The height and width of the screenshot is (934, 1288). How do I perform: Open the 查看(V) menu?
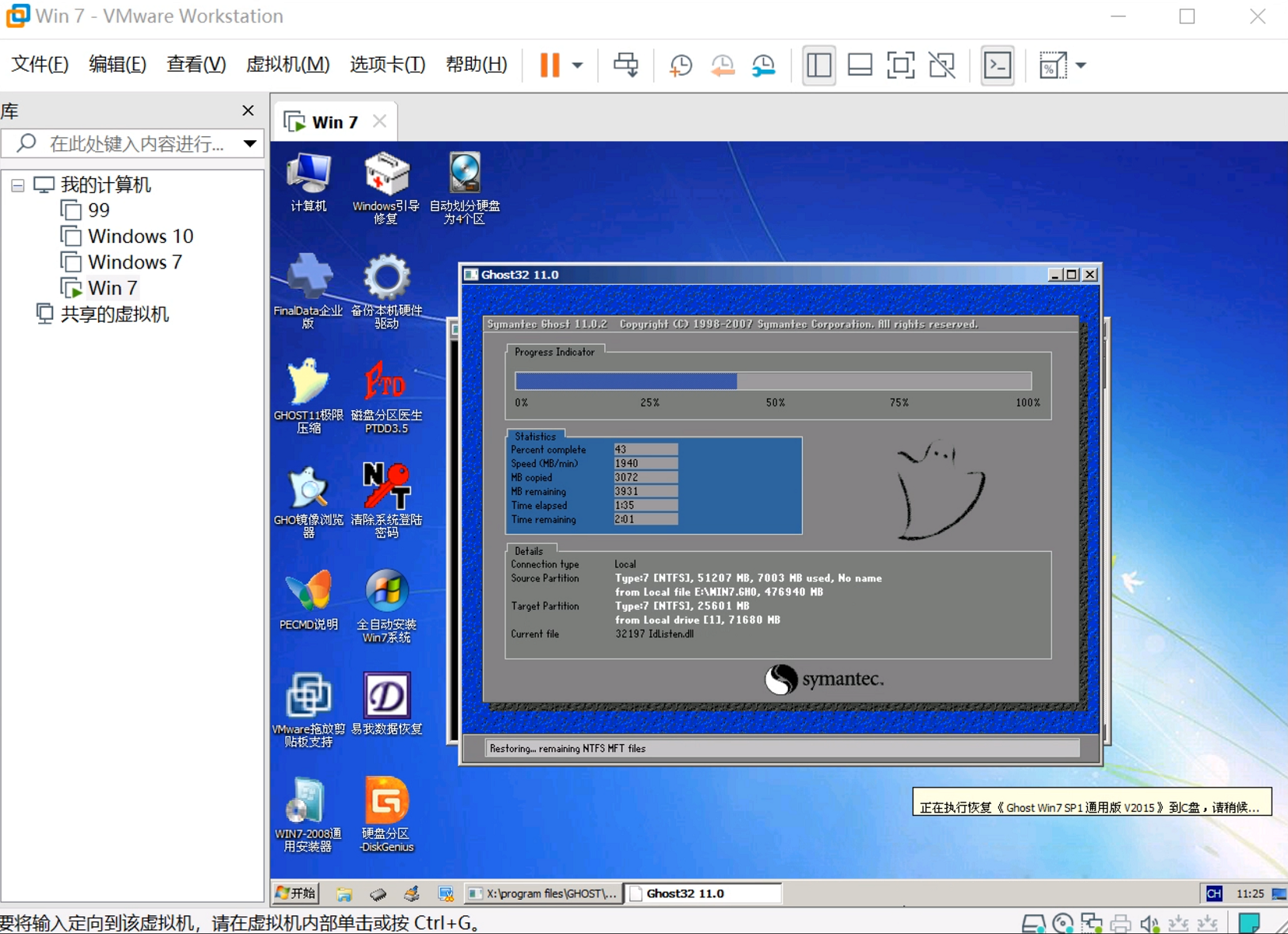click(x=196, y=65)
